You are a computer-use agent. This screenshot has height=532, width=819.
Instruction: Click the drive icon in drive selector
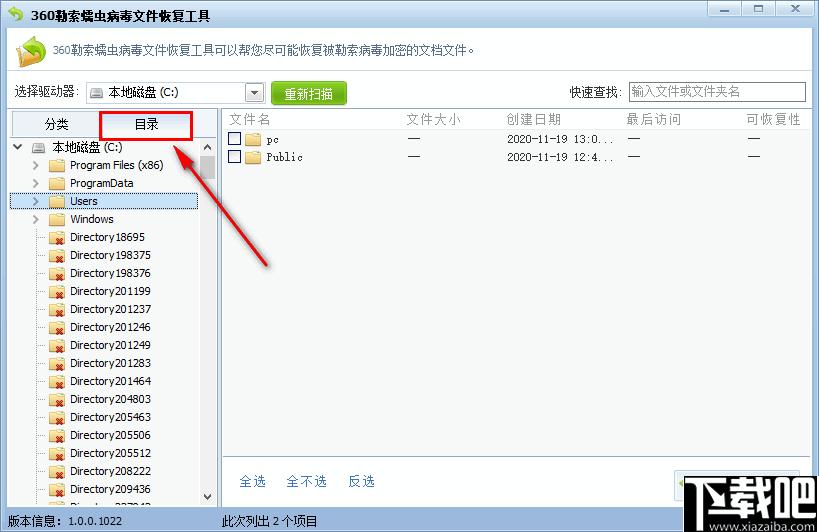[x=97, y=93]
